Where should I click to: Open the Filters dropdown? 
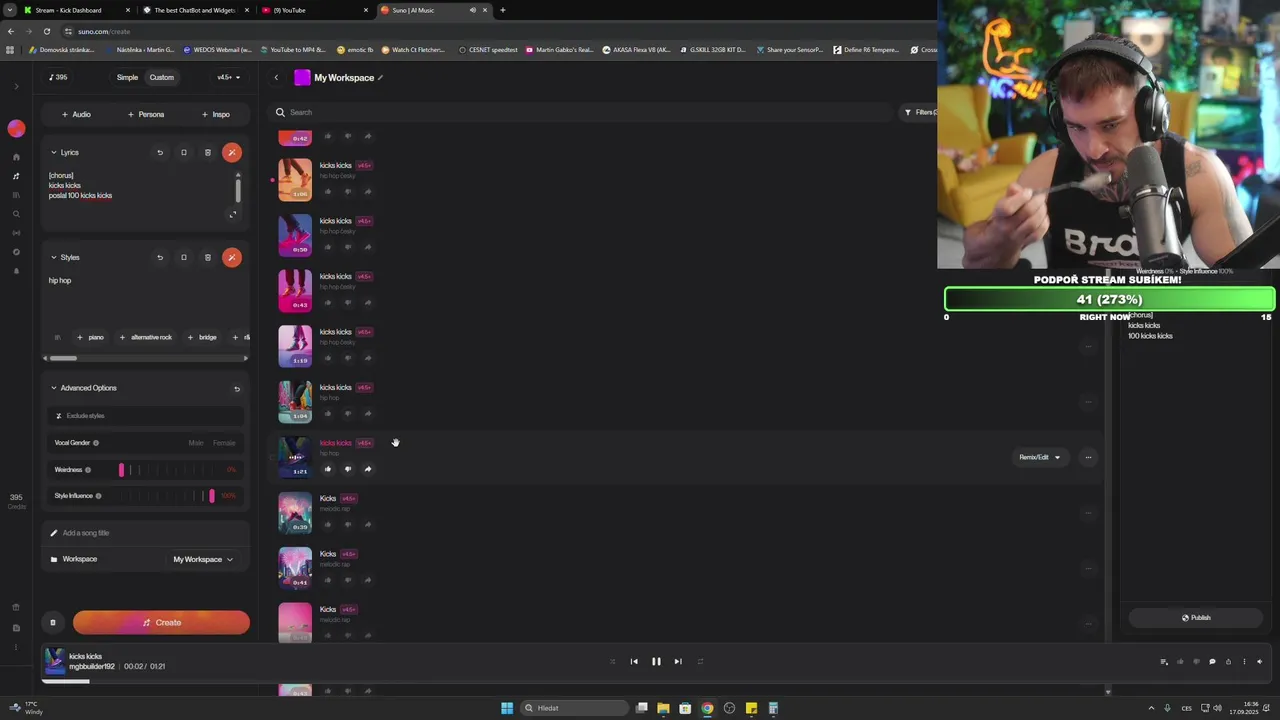921,113
